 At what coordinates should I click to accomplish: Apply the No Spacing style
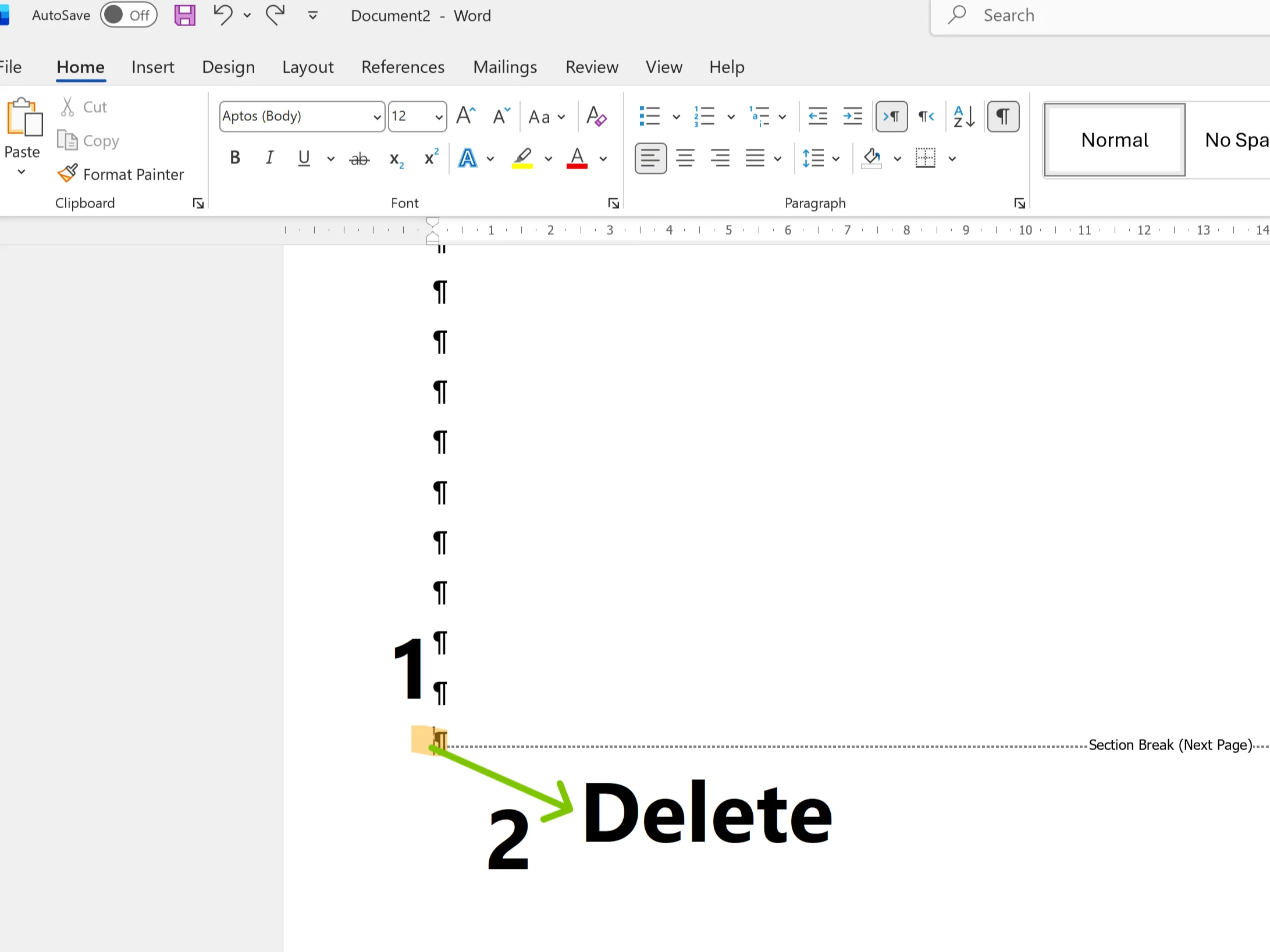click(x=1229, y=140)
